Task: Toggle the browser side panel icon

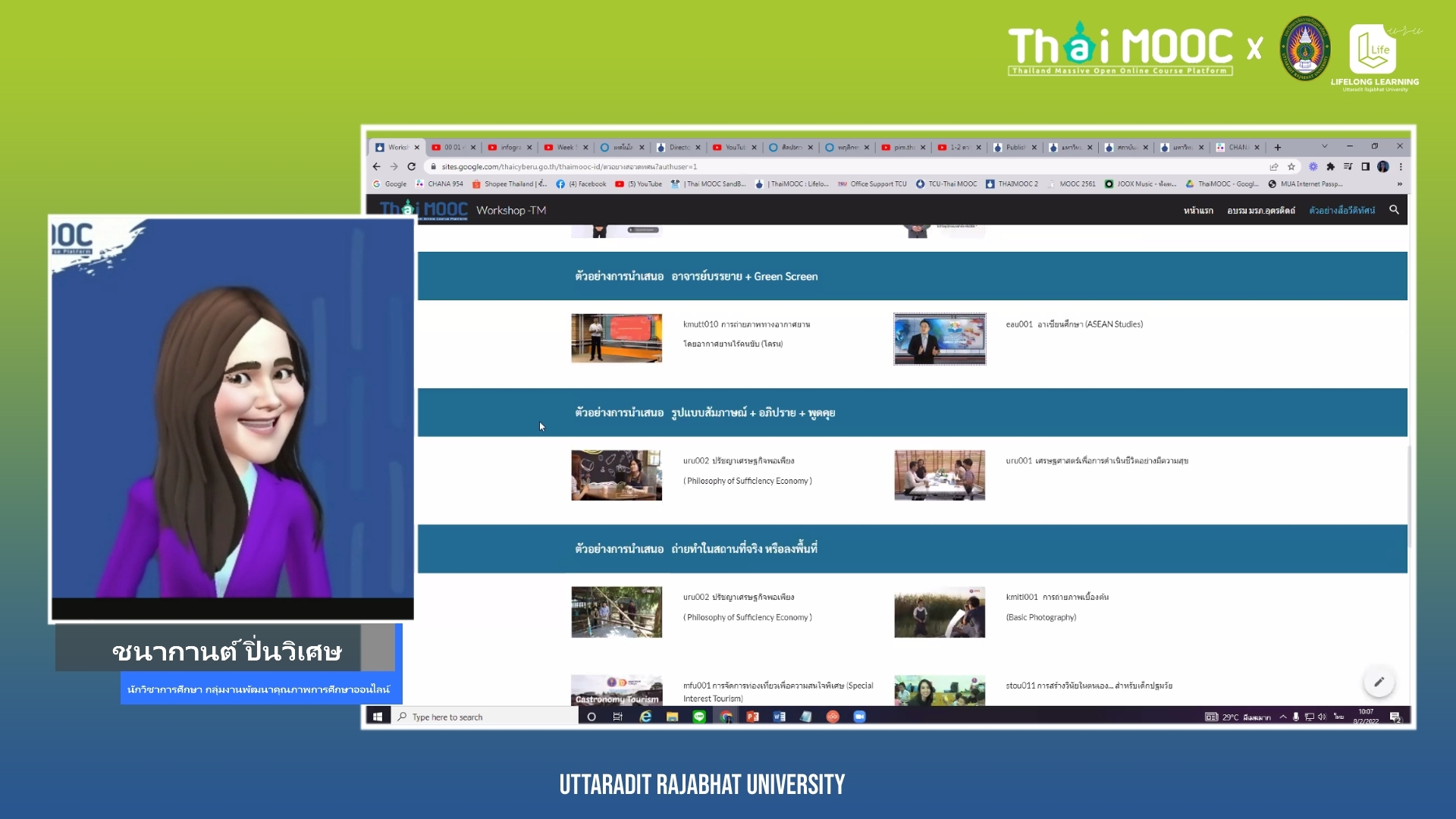Action: [1365, 167]
